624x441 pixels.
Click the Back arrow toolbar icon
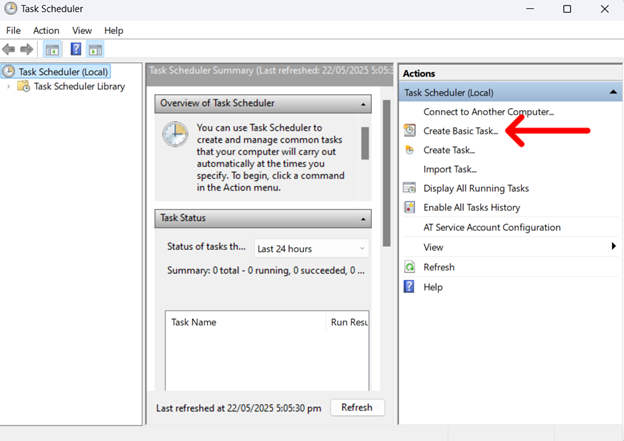[9, 49]
